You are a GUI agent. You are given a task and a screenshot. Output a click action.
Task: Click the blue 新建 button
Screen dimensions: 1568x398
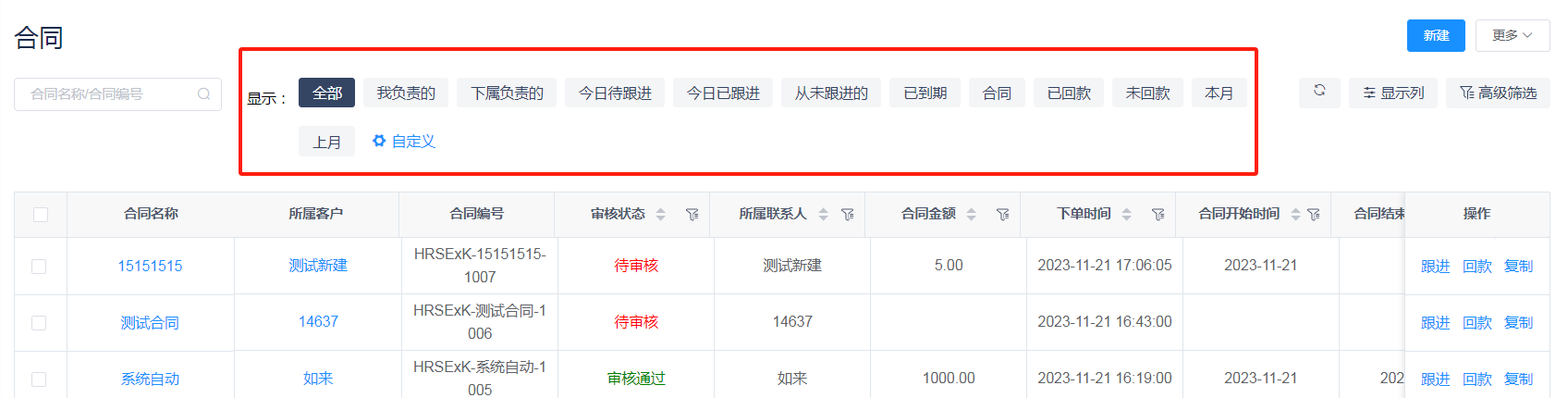(x=1435, y=35)
